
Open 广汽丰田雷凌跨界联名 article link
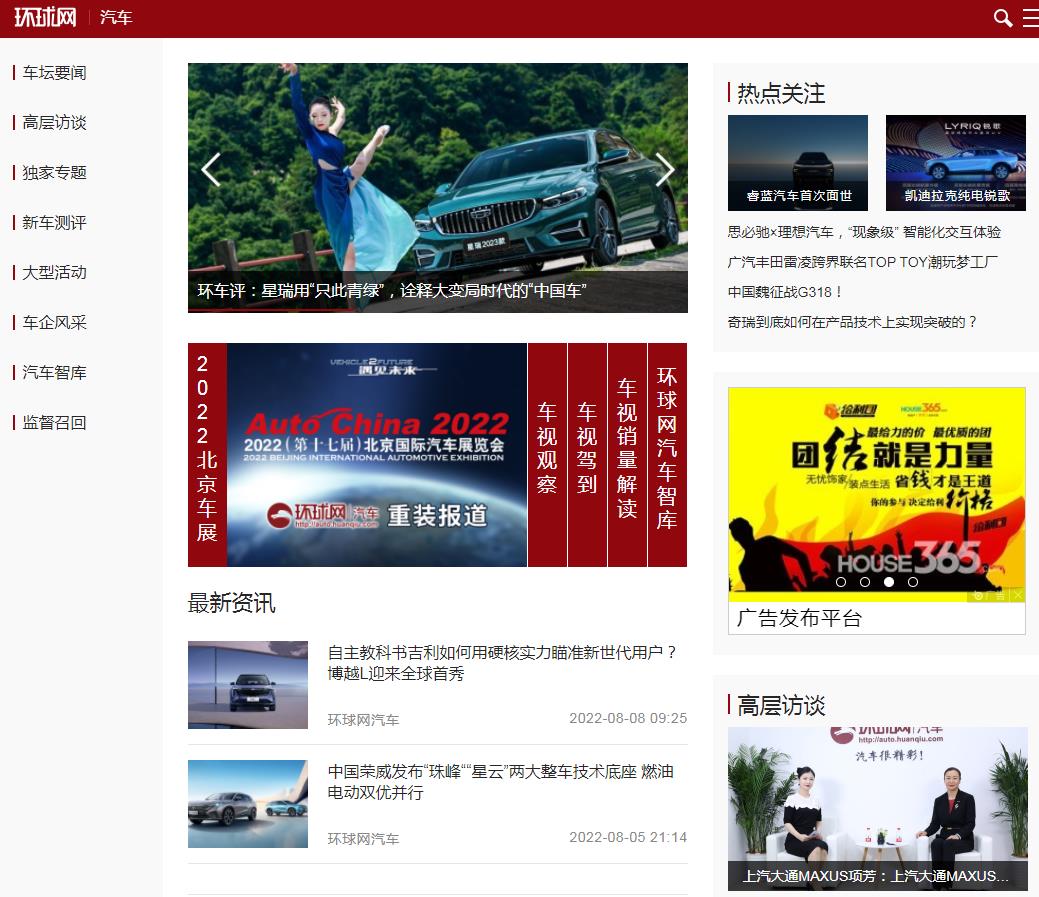point(862,262)
